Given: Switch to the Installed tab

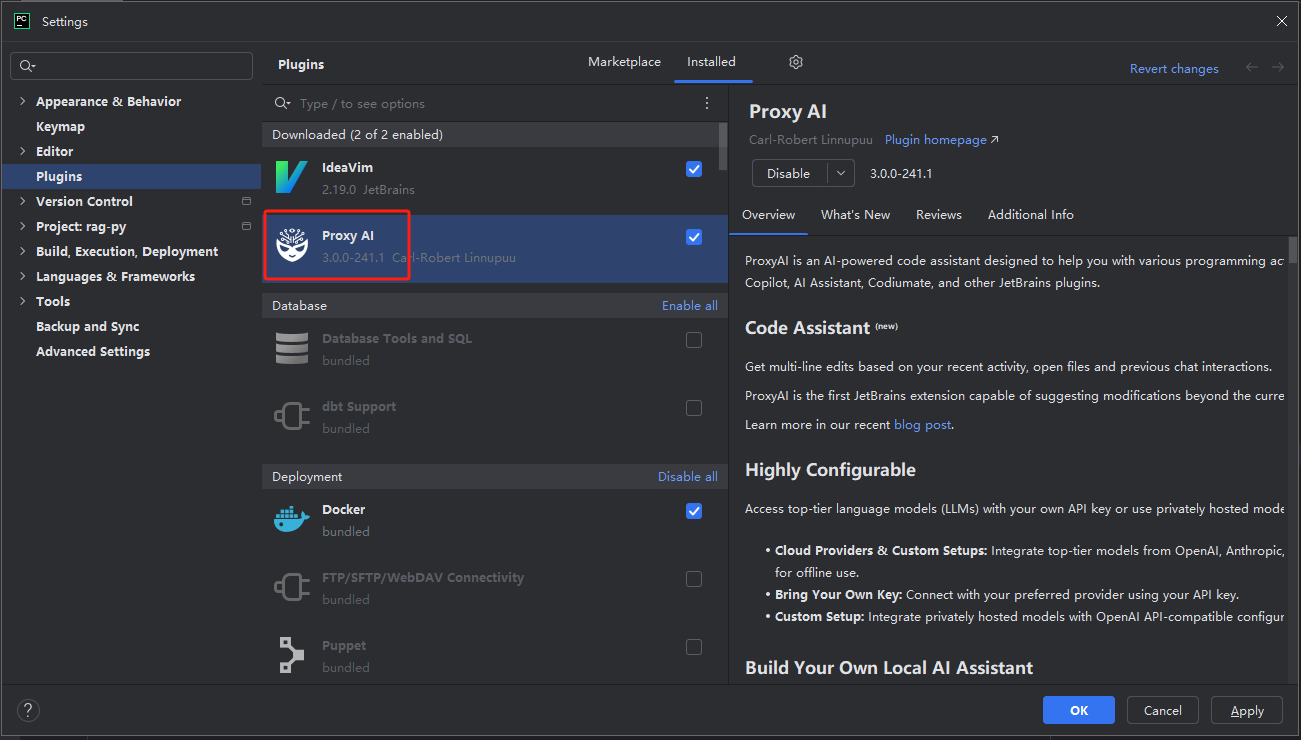Looking at the screenshot, I should coord(711,62).
